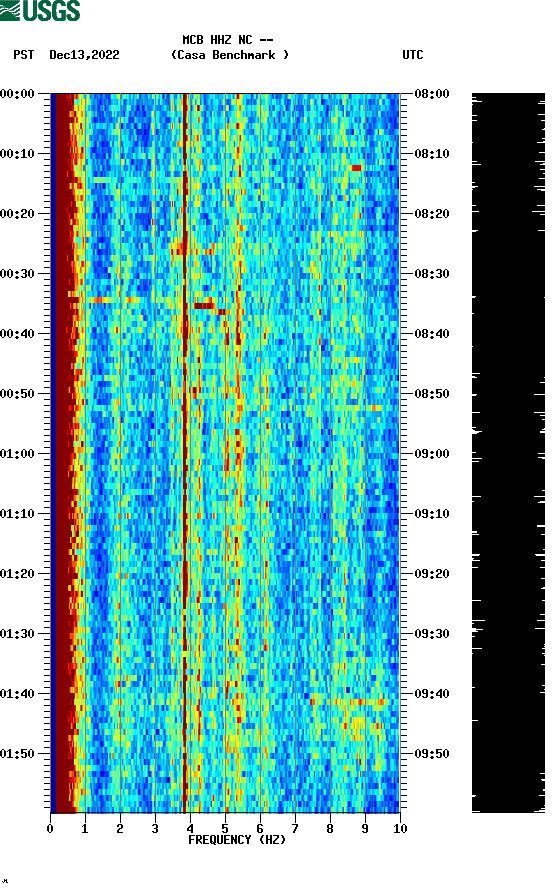
Task: Click the 00:40 PST time label
Action: pos(17,333)
